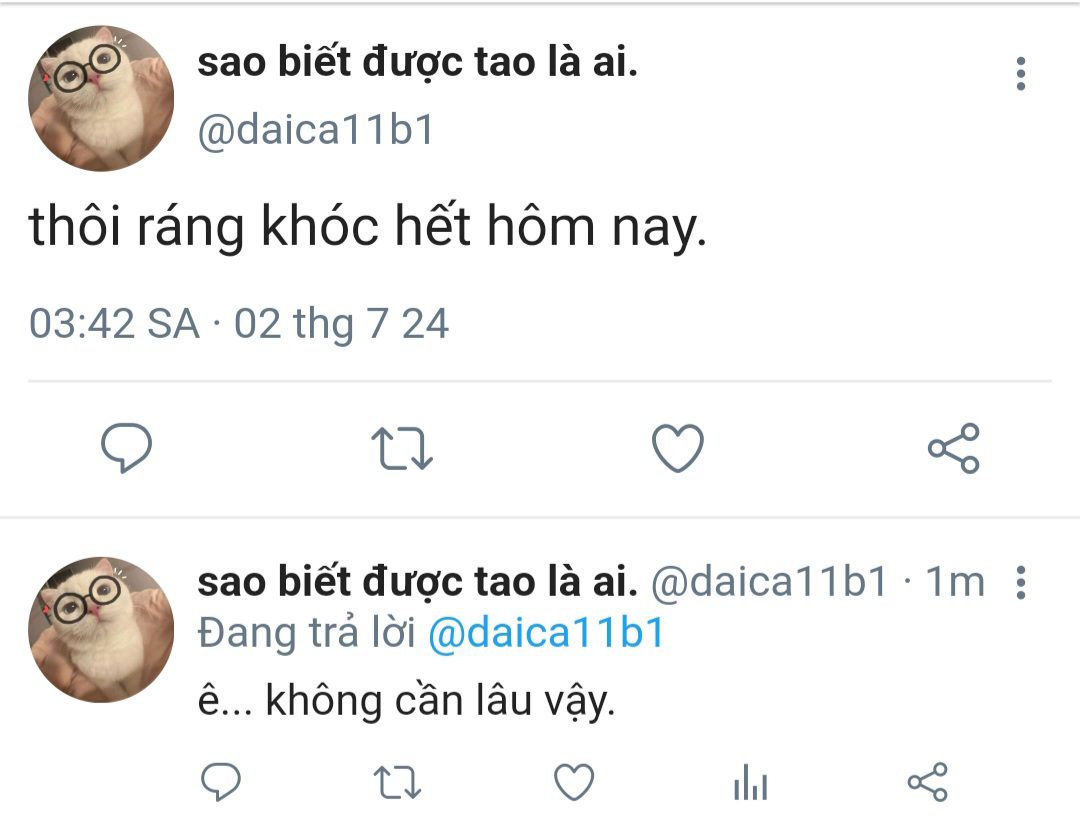The height and width of the screenshot is (825, 1080).
Task: Retweet the reply tweet
Action: click(x=397, y=783)
